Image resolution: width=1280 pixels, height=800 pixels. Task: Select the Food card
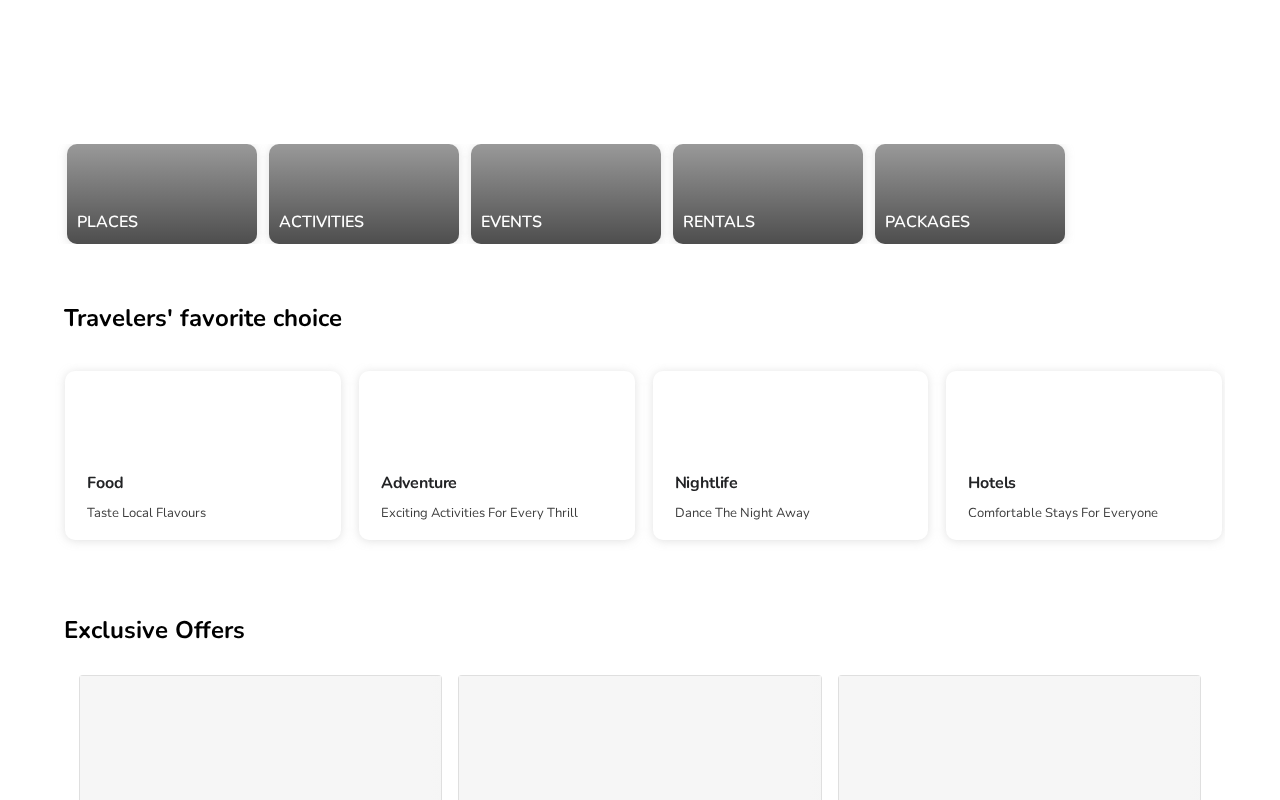[203, 456]
